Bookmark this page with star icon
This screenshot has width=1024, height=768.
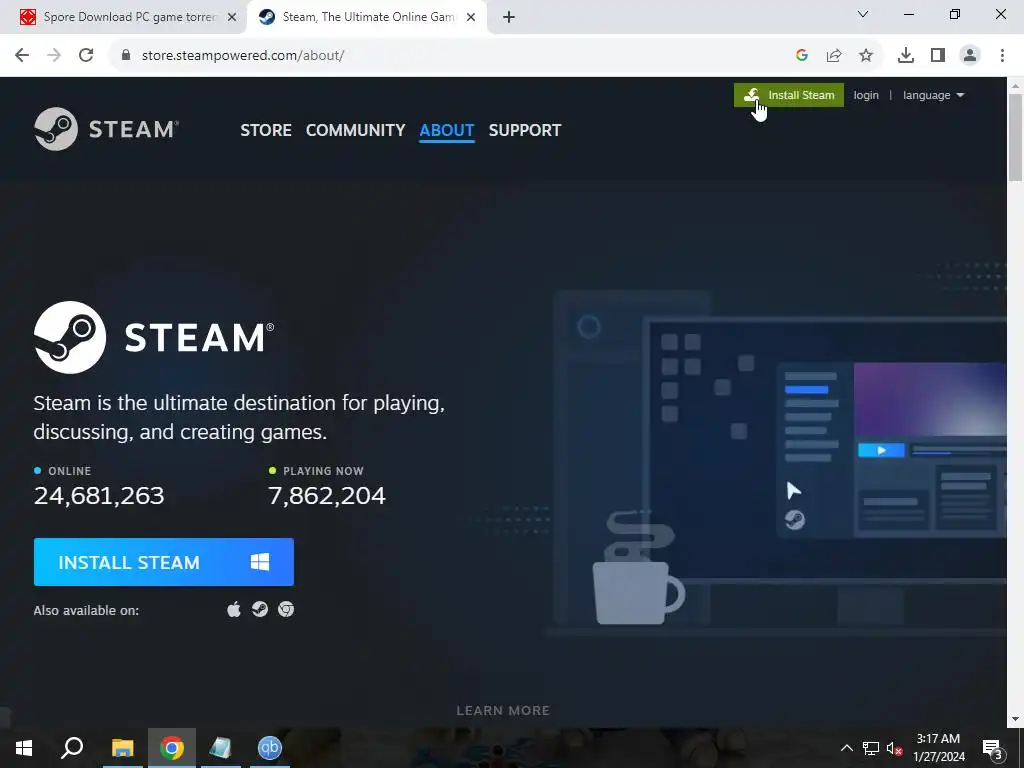click(866, 56)
